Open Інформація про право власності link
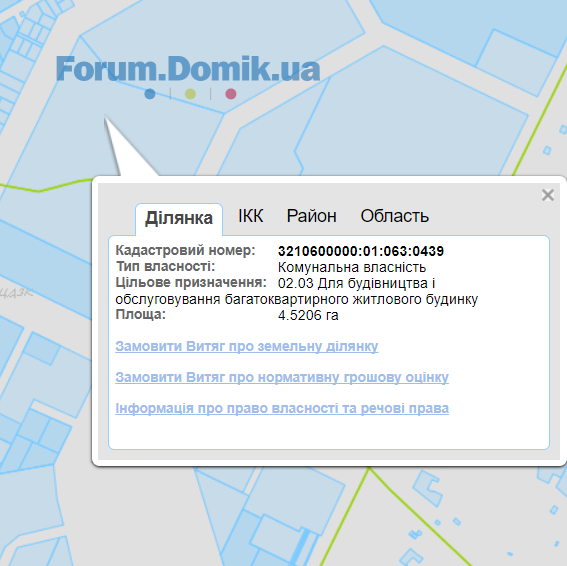The height and width of the screenshot is (566, 567). 282,408
